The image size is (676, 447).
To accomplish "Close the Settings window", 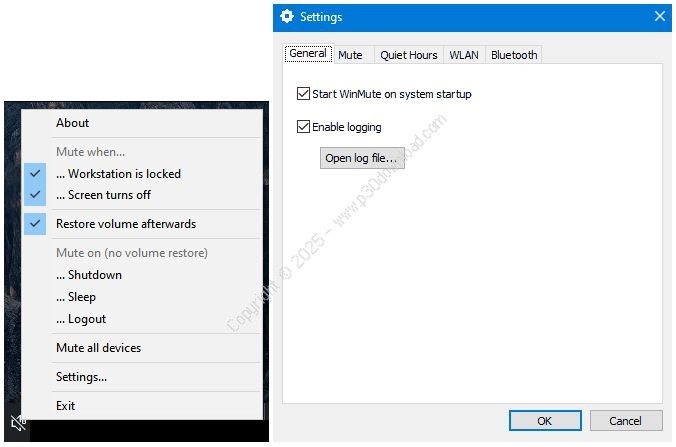I will [660, 17].
